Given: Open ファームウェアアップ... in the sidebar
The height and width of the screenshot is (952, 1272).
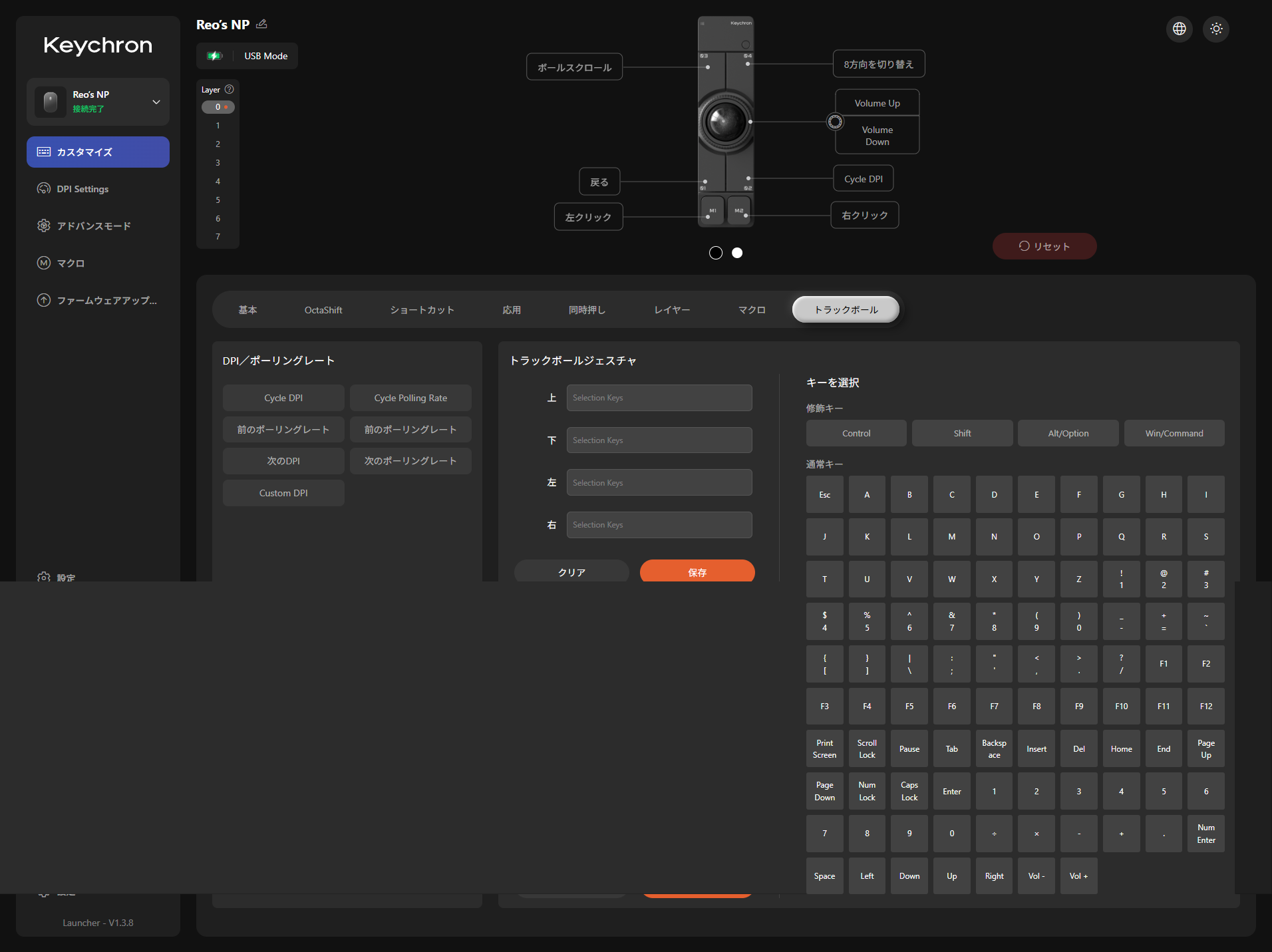Looking at the screenshot, I should click(98, 301).
